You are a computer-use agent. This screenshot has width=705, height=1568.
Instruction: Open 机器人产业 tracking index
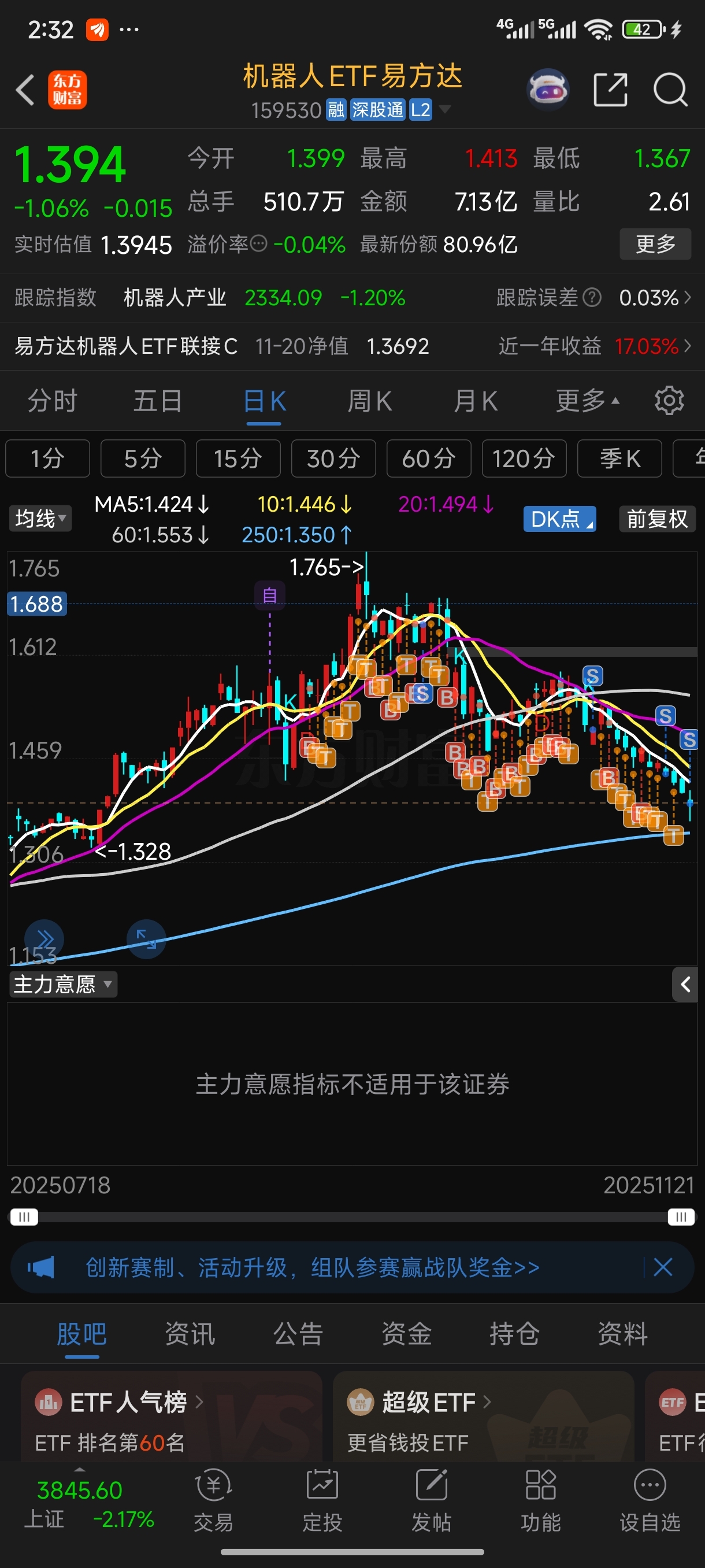tap(175, 298)
